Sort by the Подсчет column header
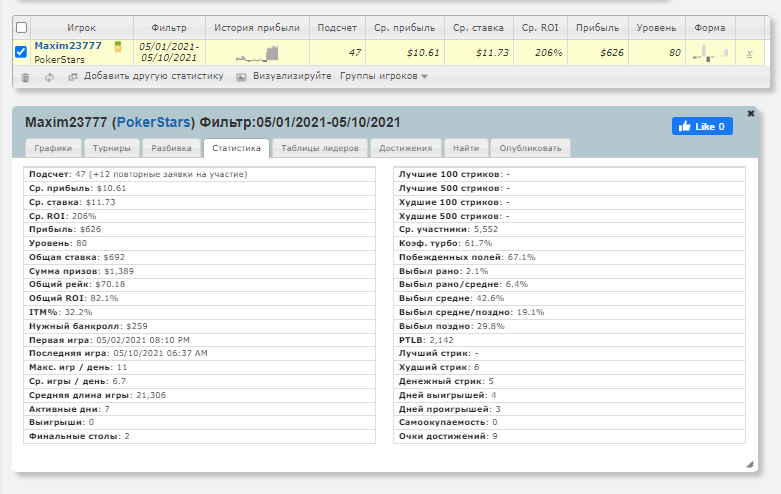Viewport: 781px width, 494px height. [x=337, y=28]
